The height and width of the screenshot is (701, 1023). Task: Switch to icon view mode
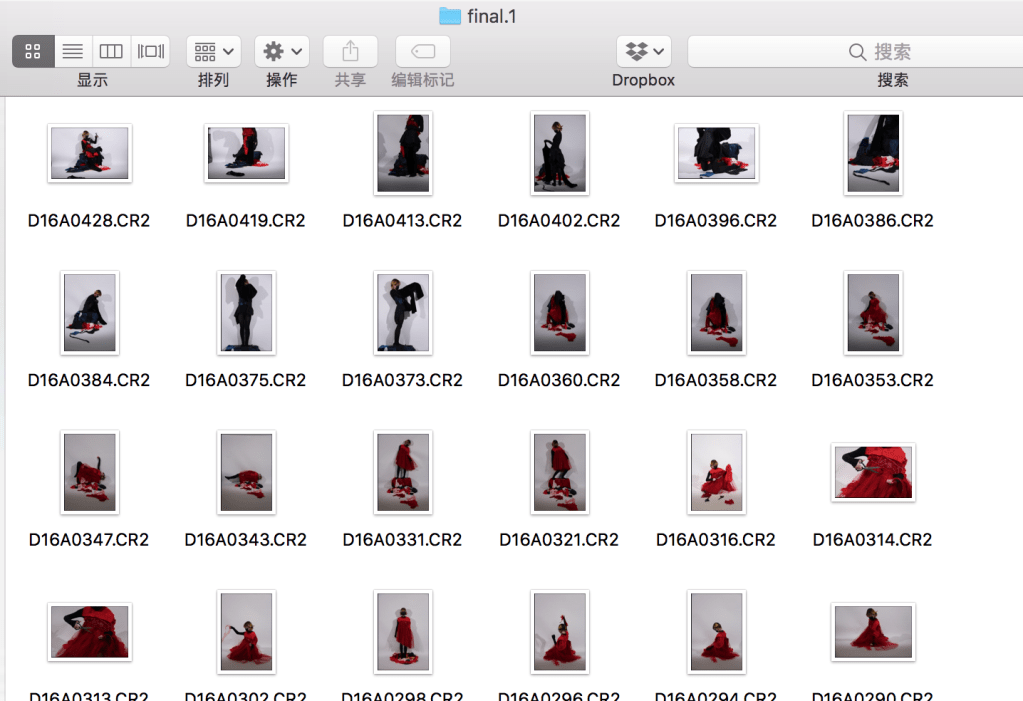pyautogui.click(x=33, y=51)
